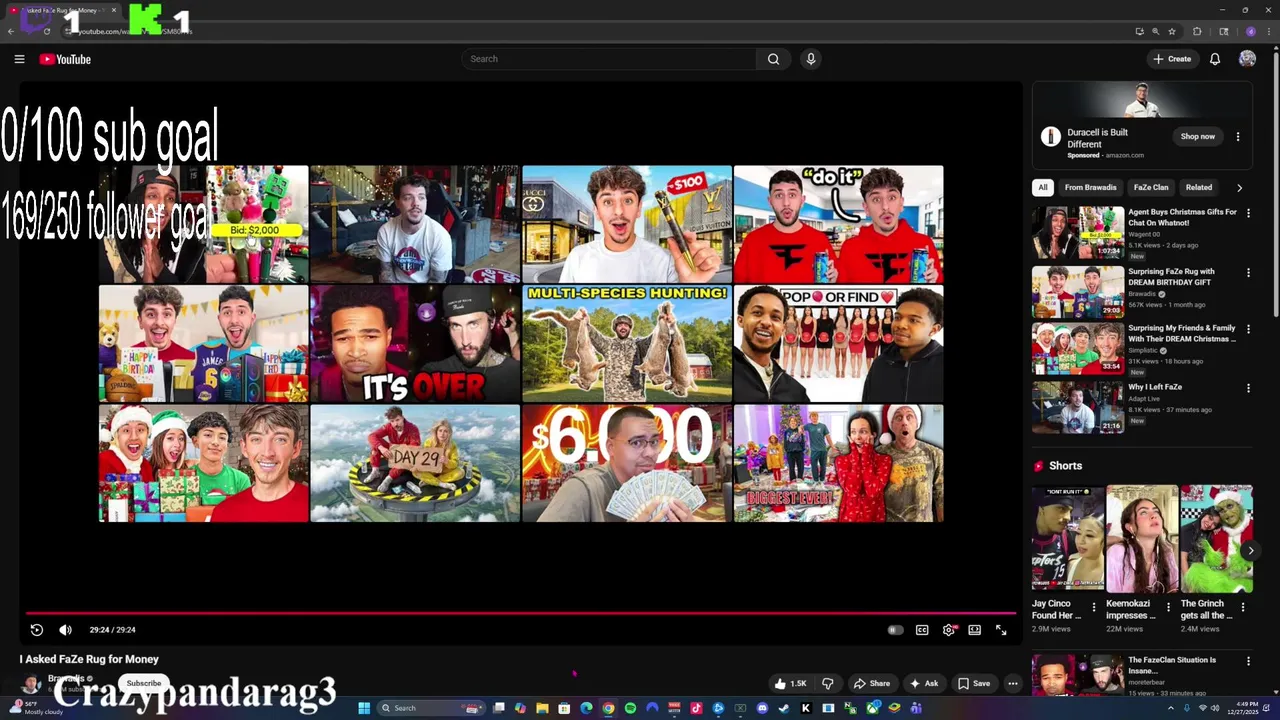Mute the video with the speaker icon

pyautogui.click(x=65, y=630)
